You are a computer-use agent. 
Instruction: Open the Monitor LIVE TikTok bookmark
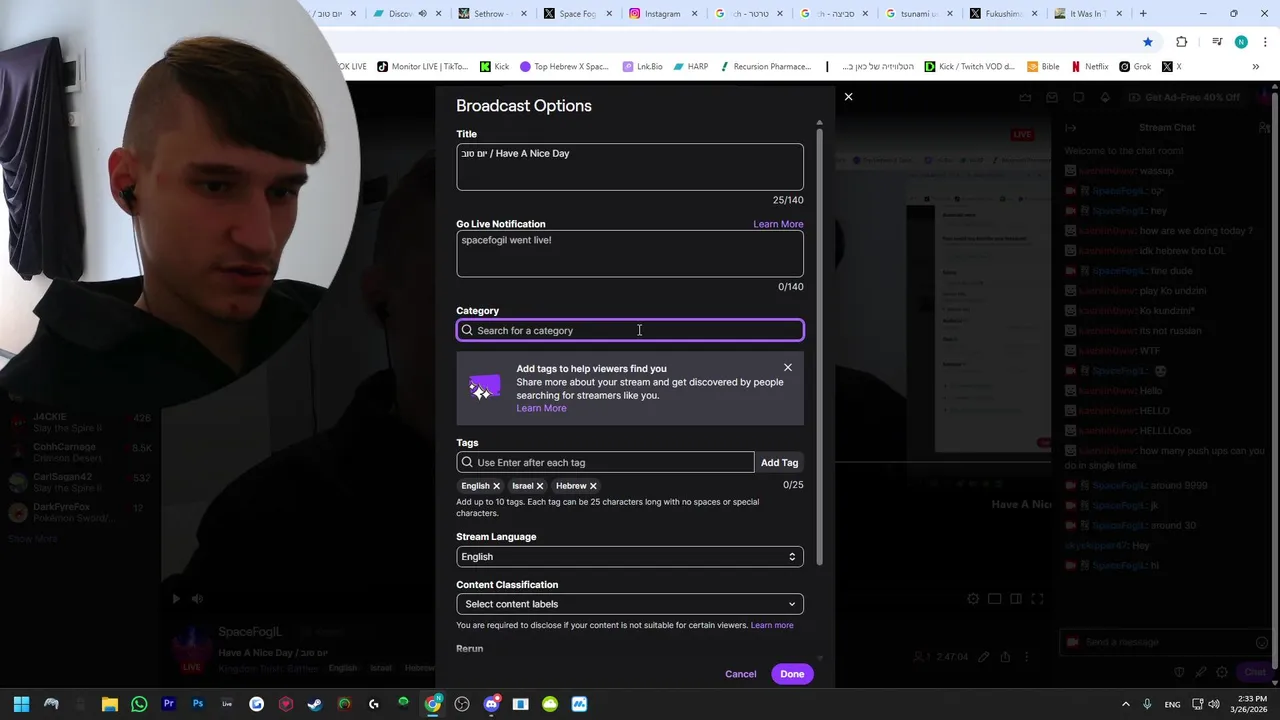tap(422, 67)
